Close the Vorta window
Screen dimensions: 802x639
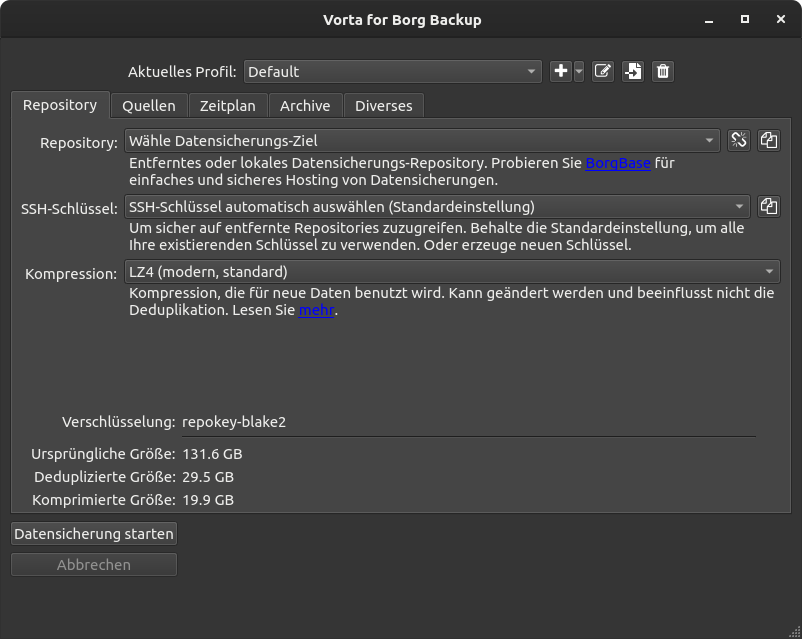(781, 19)
